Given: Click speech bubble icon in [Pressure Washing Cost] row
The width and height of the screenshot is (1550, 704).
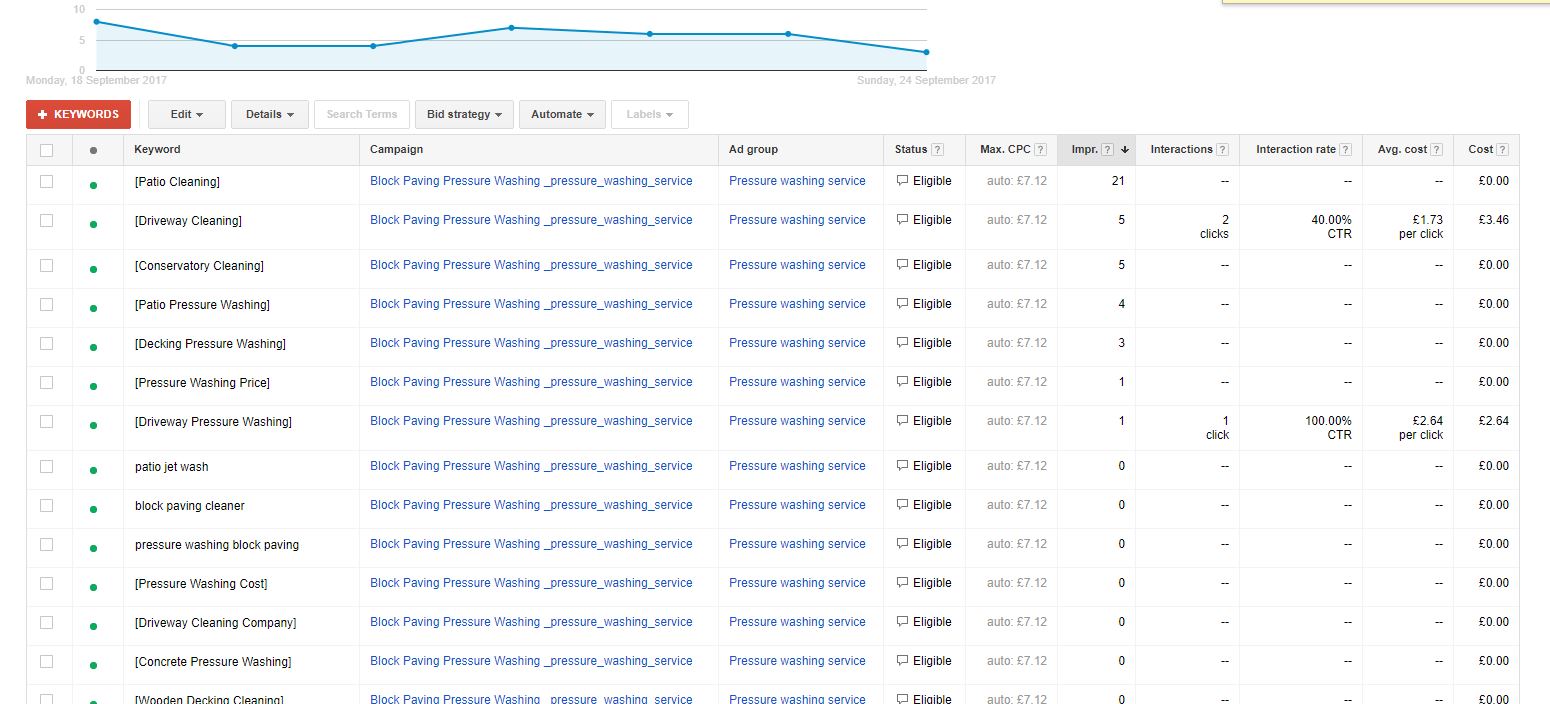Looking at the screenshot, I should click(902, 583).
